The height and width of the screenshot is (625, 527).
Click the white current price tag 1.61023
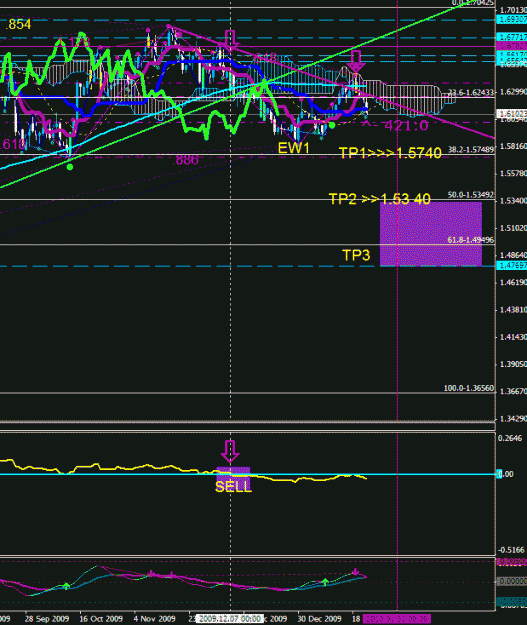(x=511, y=114)
